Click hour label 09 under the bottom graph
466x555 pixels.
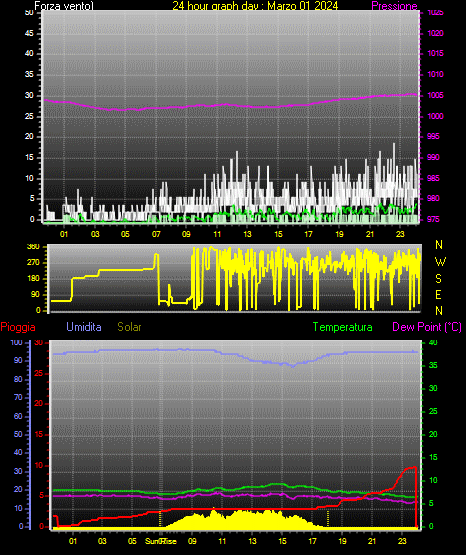coord(192,541)
